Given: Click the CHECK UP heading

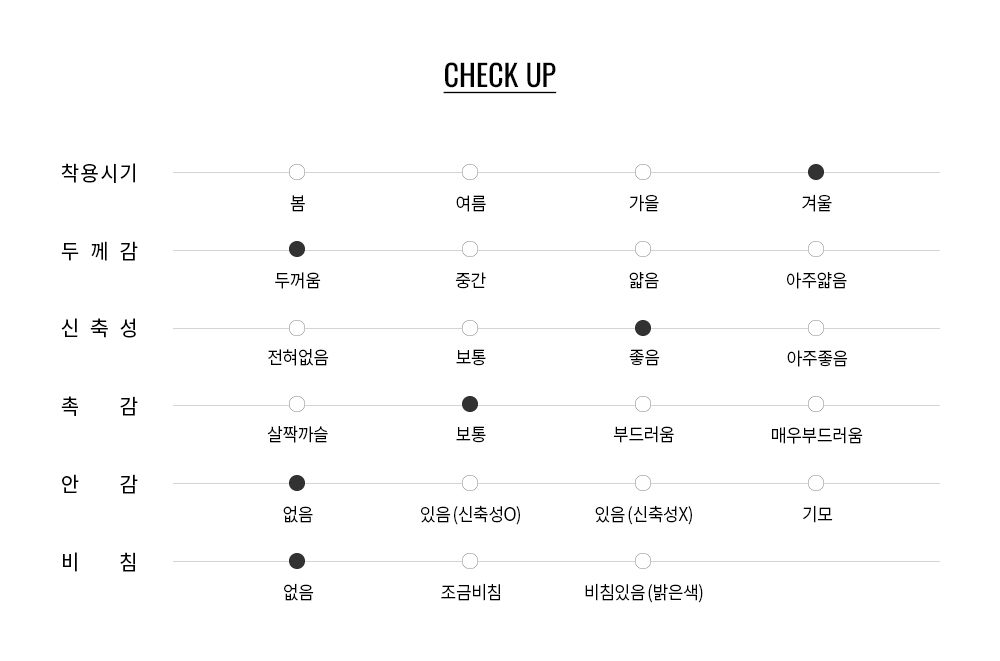Looking at the screenshot, I should point(499,76).
